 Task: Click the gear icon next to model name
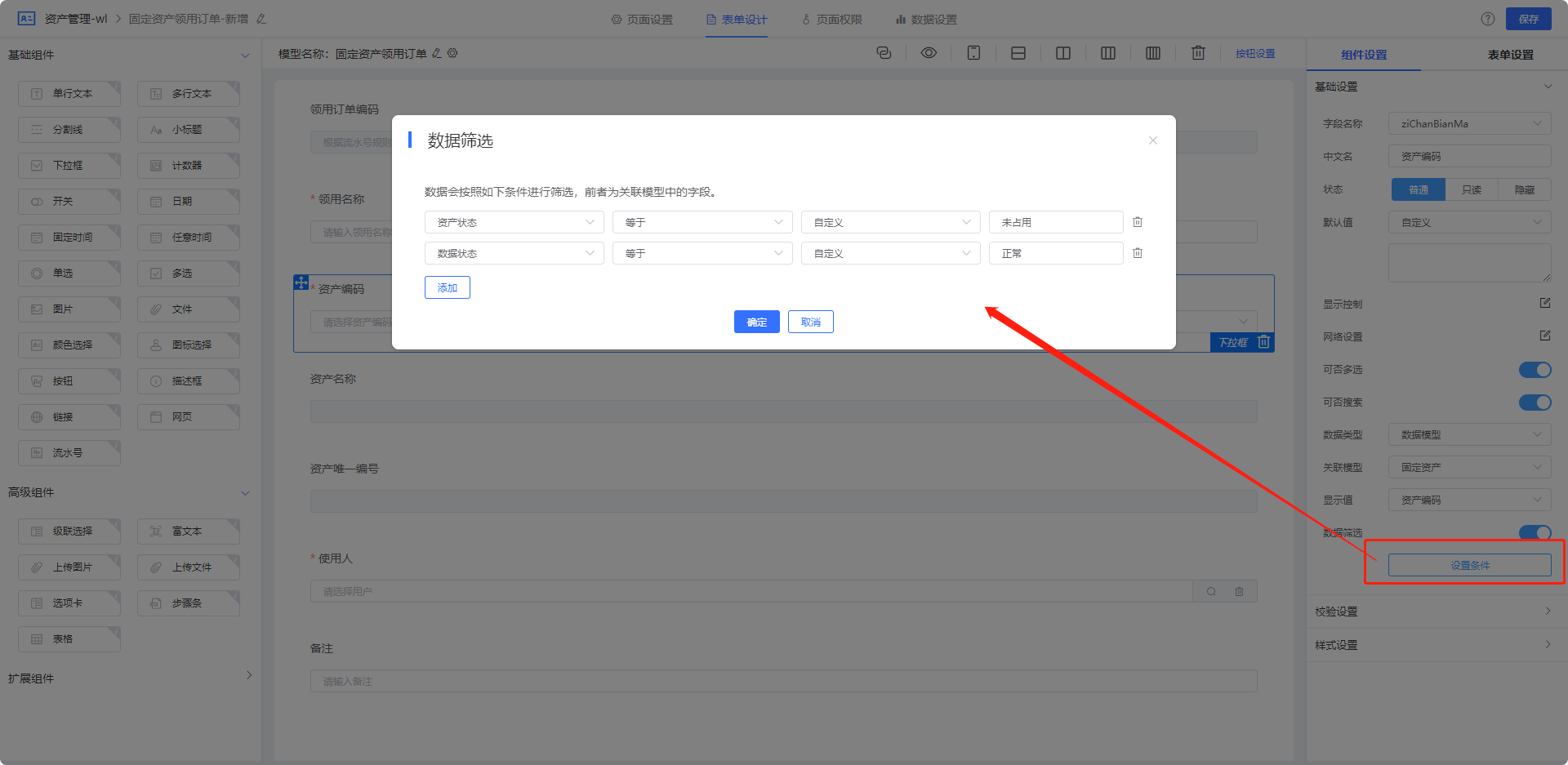point(452,53)
